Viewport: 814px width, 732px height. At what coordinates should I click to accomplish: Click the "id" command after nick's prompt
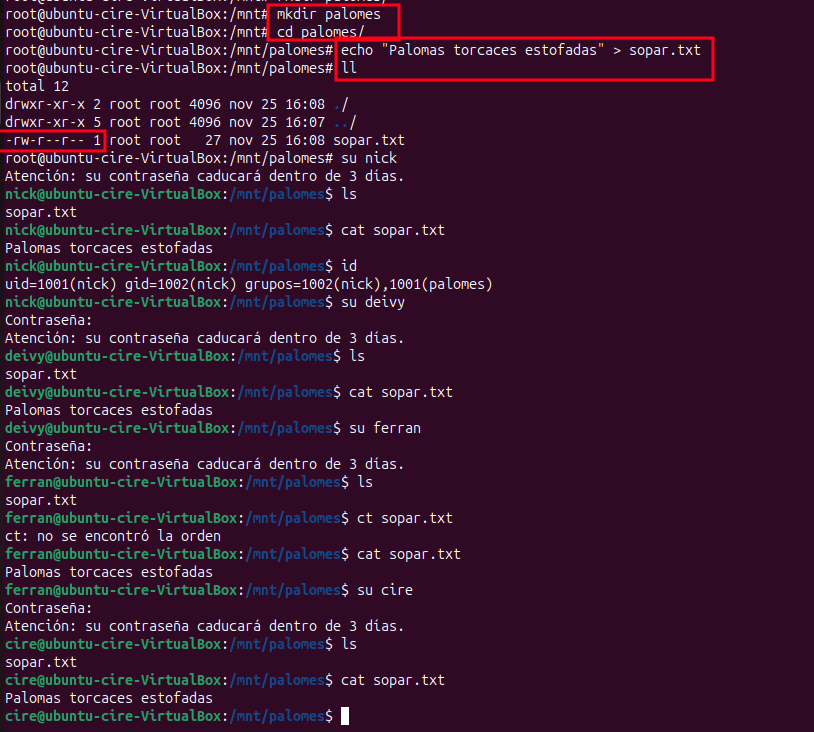[349, 266]
